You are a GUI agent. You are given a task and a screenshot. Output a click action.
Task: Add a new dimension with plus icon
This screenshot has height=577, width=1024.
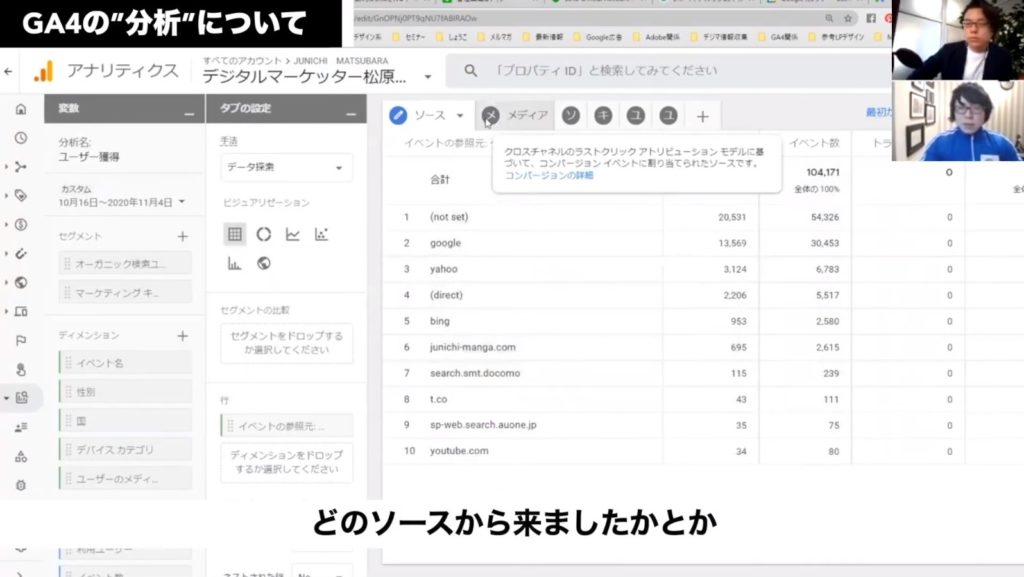(183, 335)
